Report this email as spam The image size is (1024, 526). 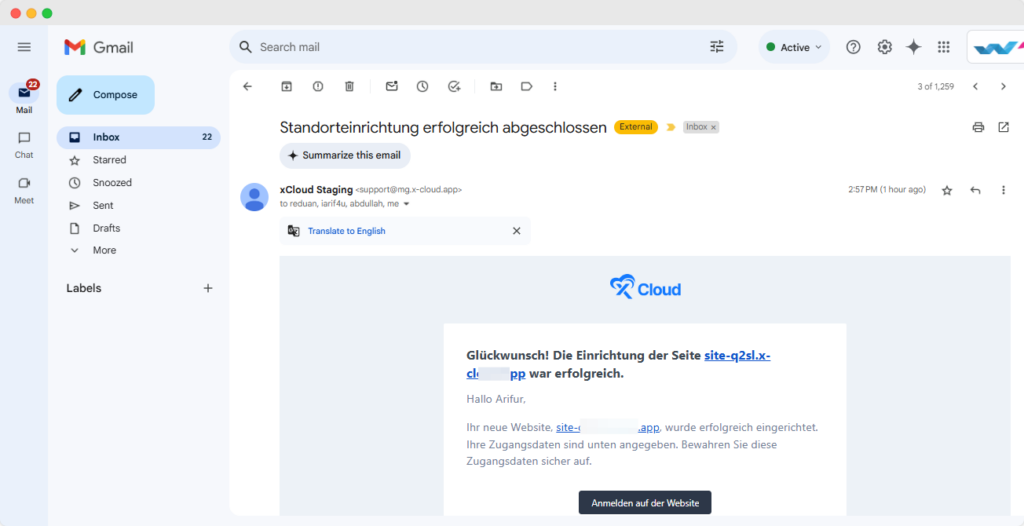(x=318, y=87)
